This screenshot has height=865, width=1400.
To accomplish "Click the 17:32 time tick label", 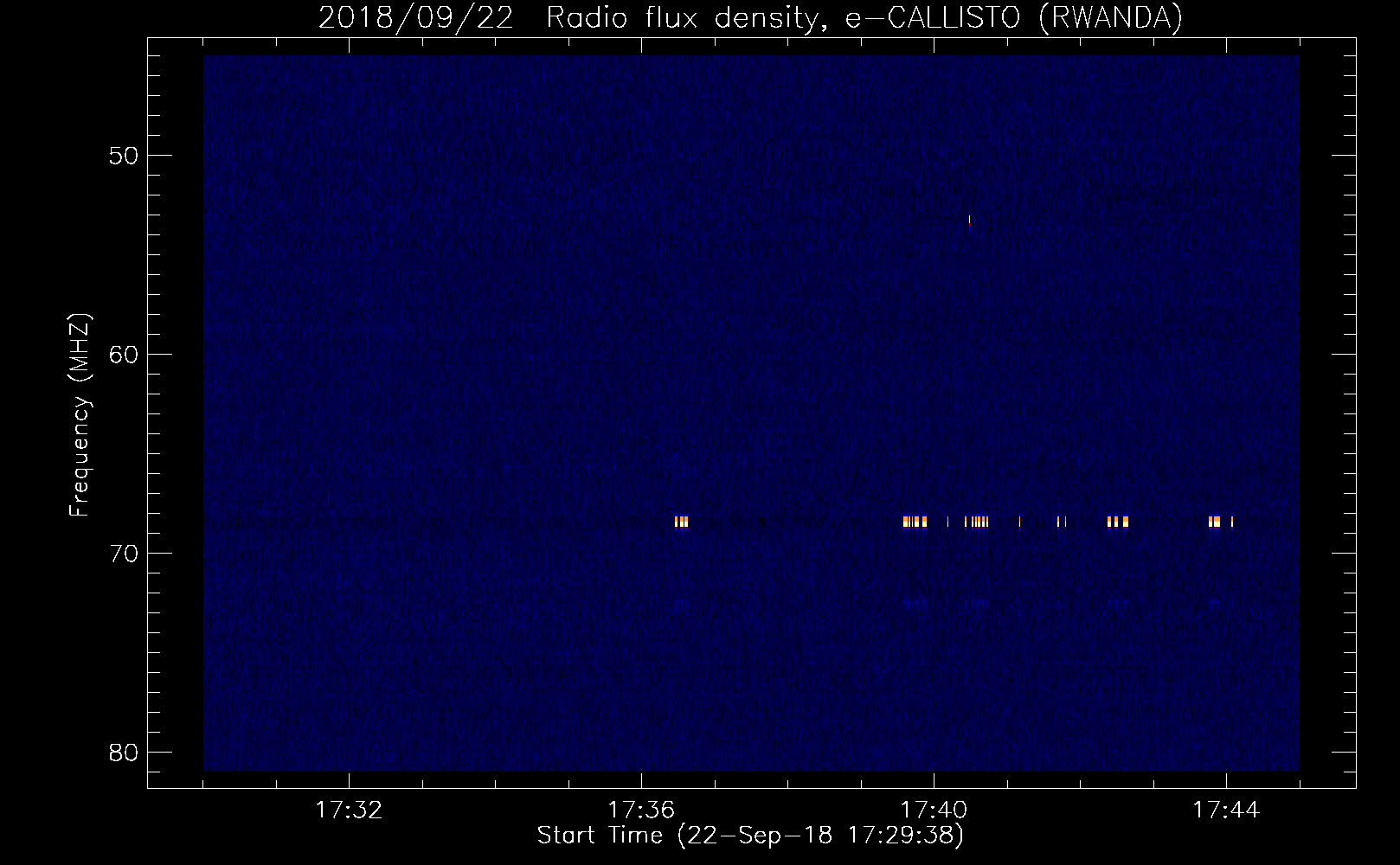I will pos(350,811).
